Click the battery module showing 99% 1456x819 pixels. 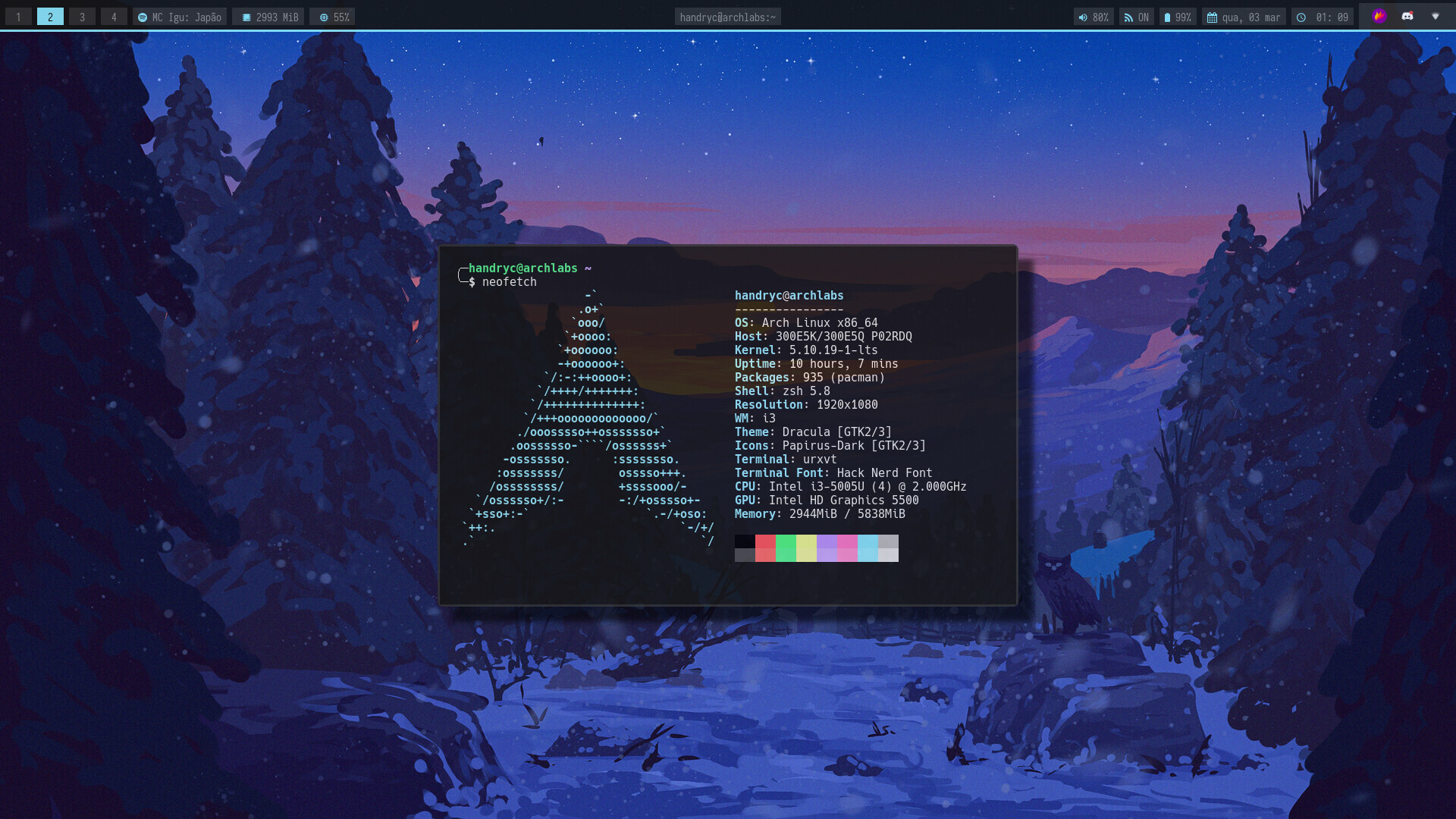click(1178, 17)
